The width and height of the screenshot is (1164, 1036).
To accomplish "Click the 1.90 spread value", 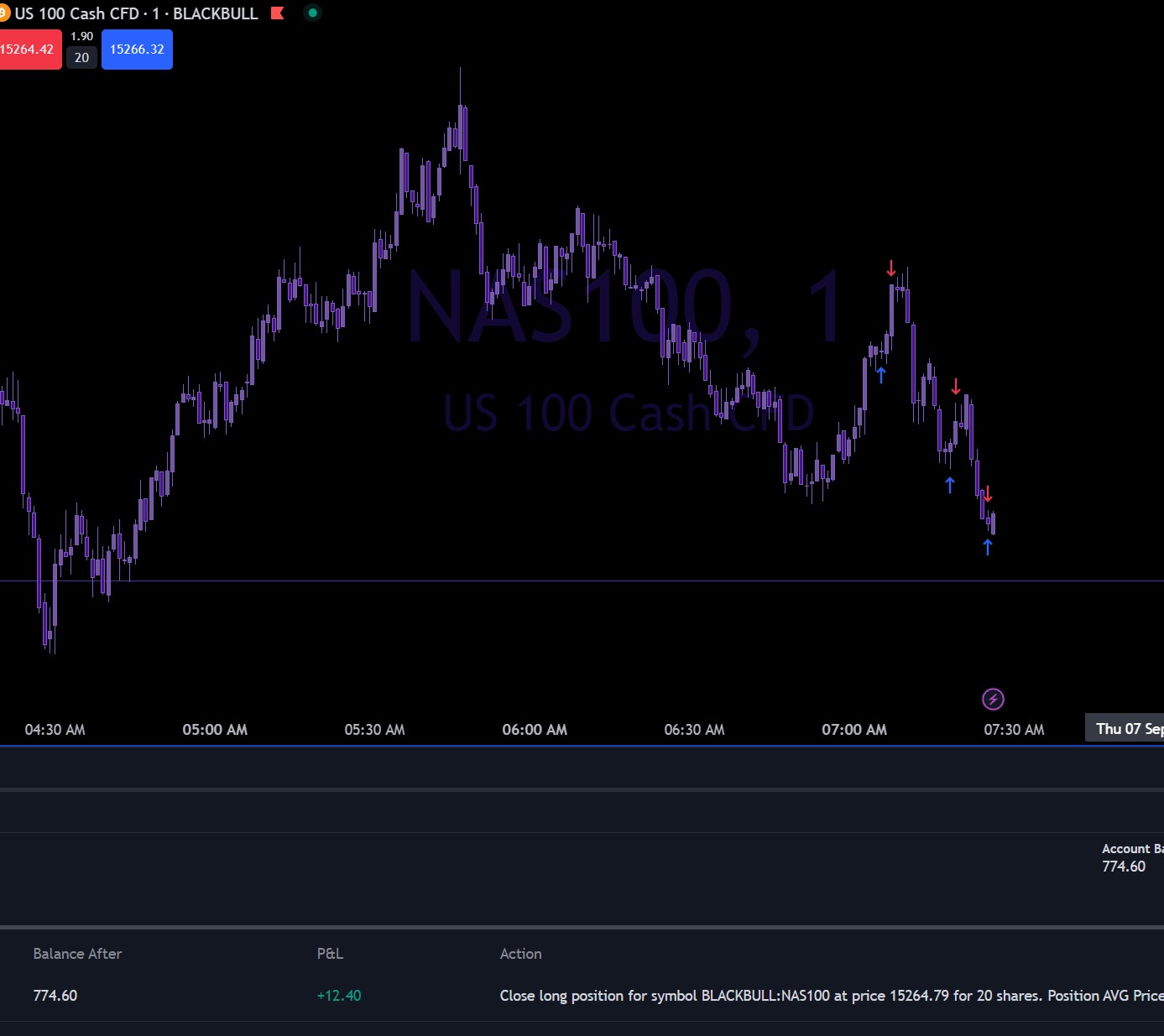I will (81, 36).
